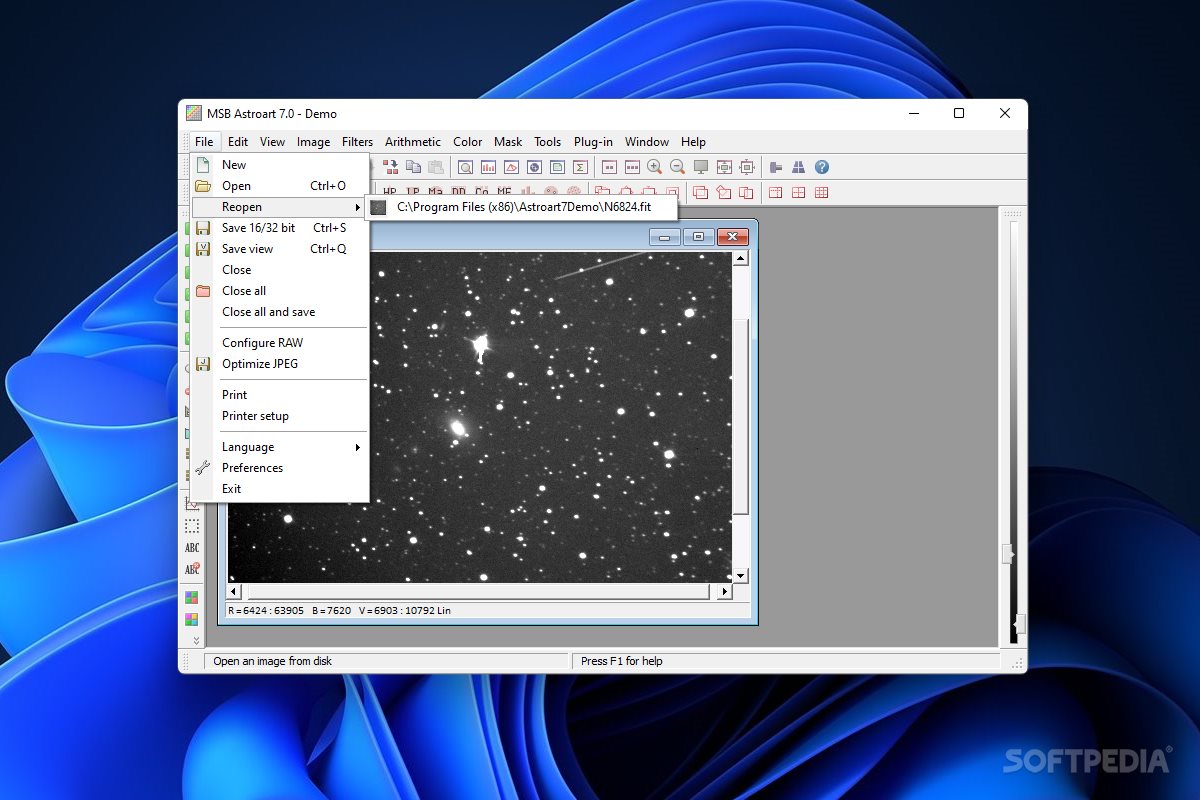Screen dimensions: 1200x800
Task: Select Save view menu entry
Action: point(281,249)
